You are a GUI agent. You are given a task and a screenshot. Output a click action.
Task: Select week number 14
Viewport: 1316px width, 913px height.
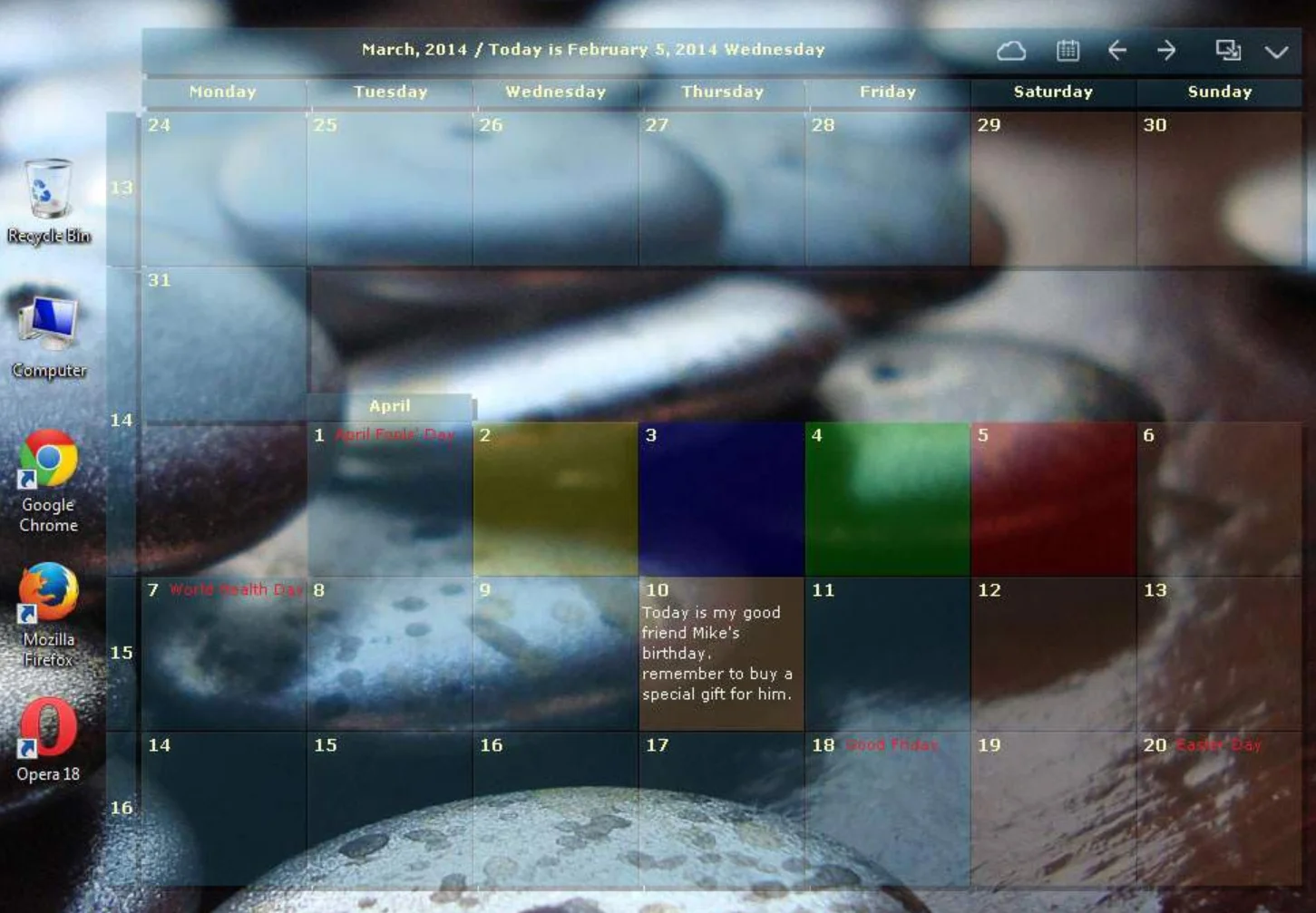[122, 421]
